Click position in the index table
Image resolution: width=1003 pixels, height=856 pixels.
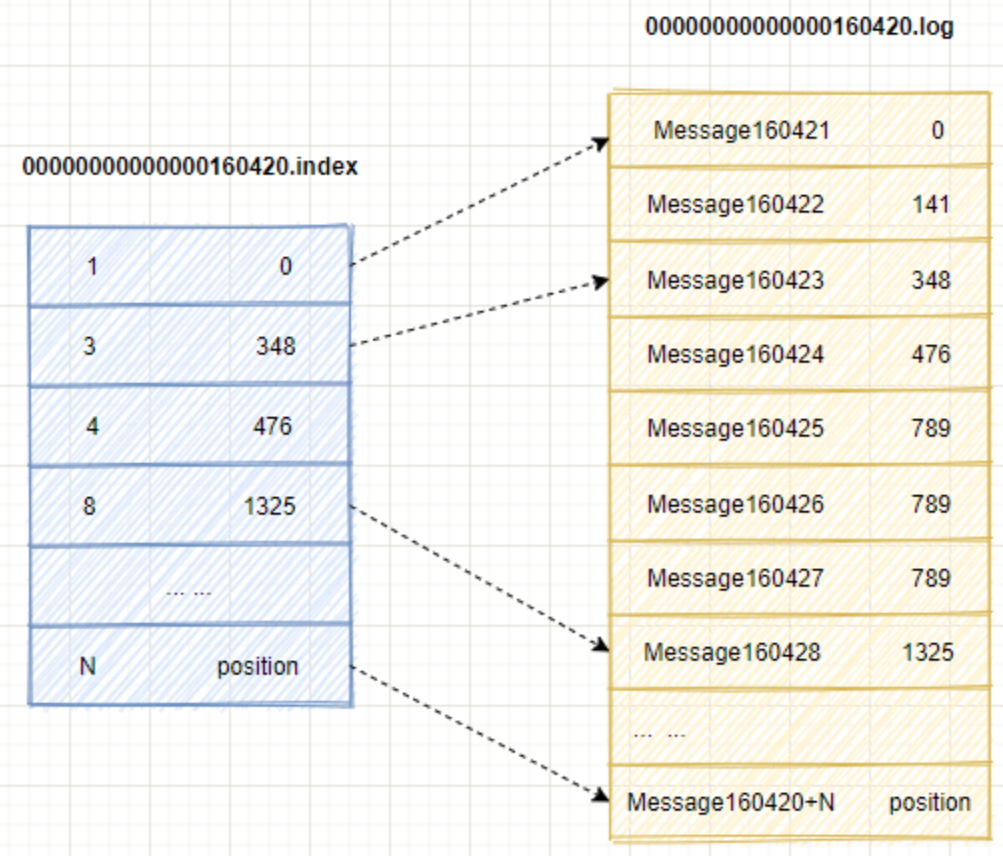point(258,667)
